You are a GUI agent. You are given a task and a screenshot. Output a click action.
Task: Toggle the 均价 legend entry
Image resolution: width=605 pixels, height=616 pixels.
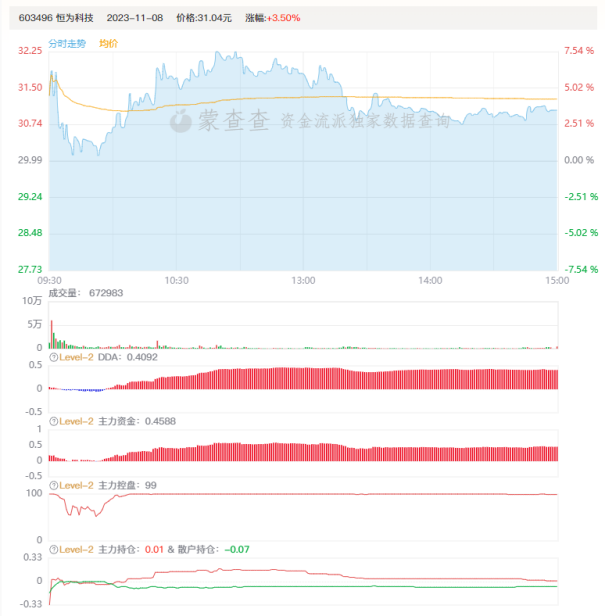108,44
